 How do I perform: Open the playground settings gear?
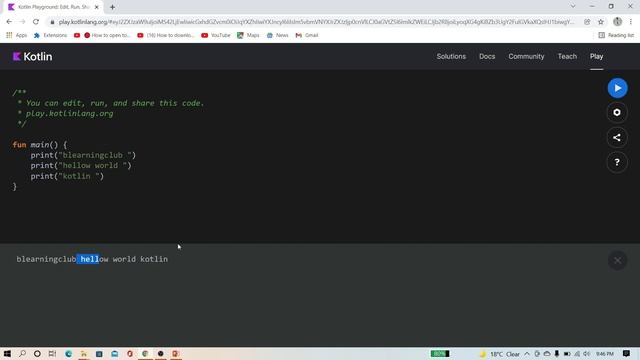tap(617, 113)
